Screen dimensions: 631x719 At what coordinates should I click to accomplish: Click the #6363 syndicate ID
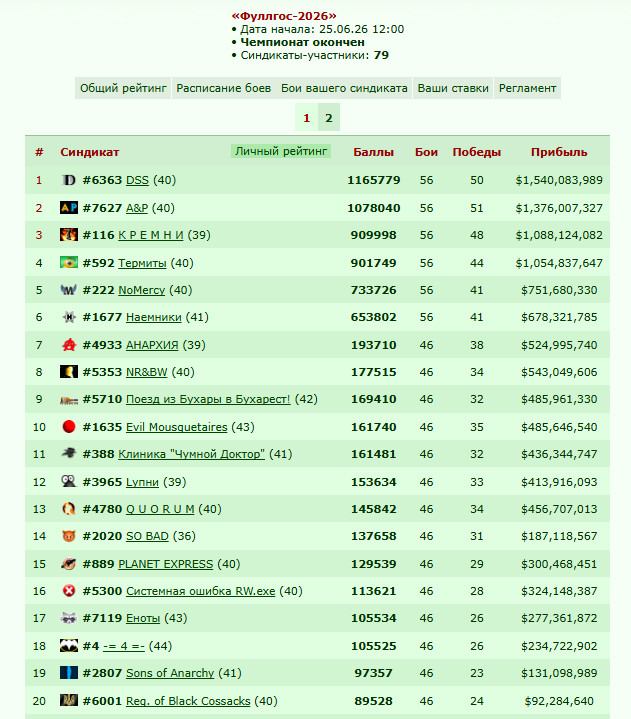[102, 180]
